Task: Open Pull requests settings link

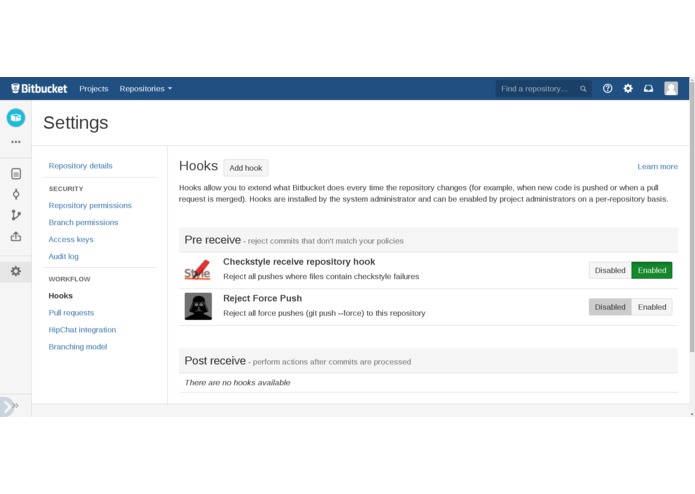Action: coord(71,313)
